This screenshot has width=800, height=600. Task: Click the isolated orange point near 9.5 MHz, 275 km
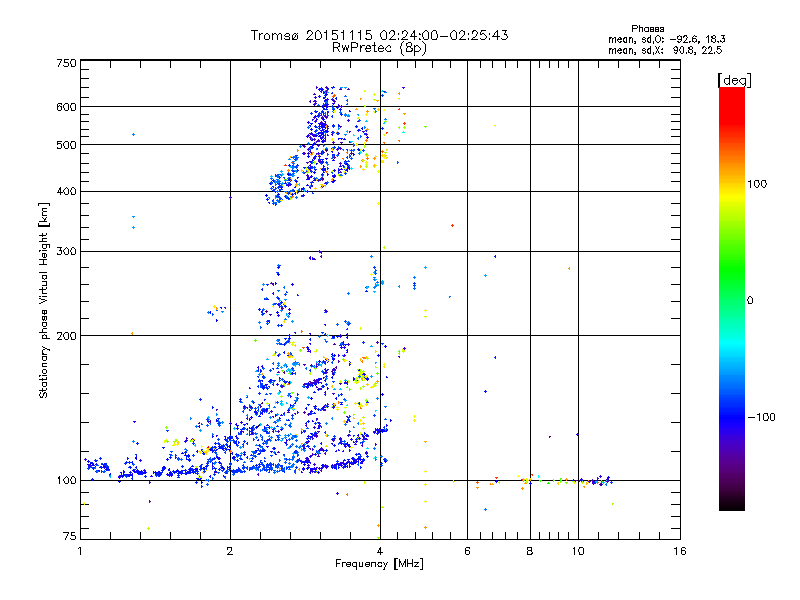pyautogui.click(x=569, y=268)
